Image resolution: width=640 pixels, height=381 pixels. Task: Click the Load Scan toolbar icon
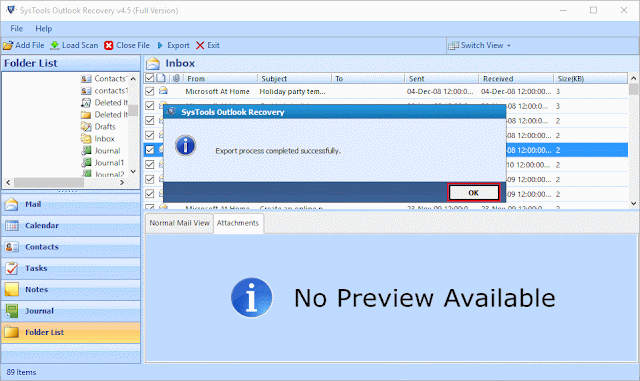(x=55, y=45)
